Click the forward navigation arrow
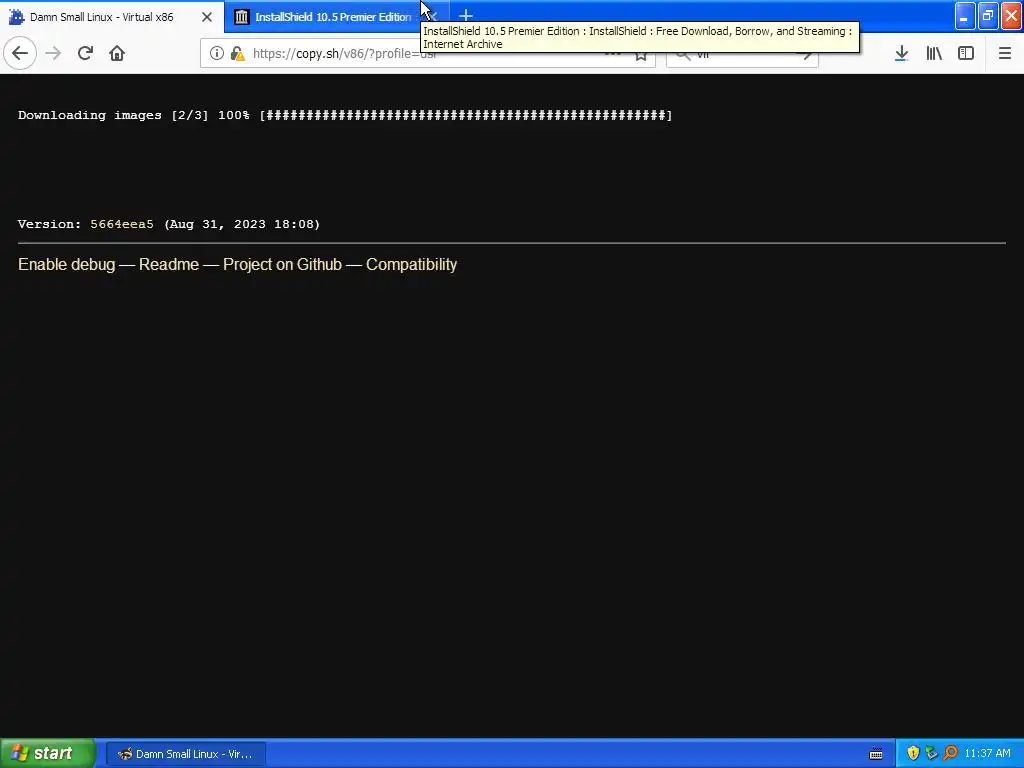Screen dimensions: 1024x768 tap(54, 53)
